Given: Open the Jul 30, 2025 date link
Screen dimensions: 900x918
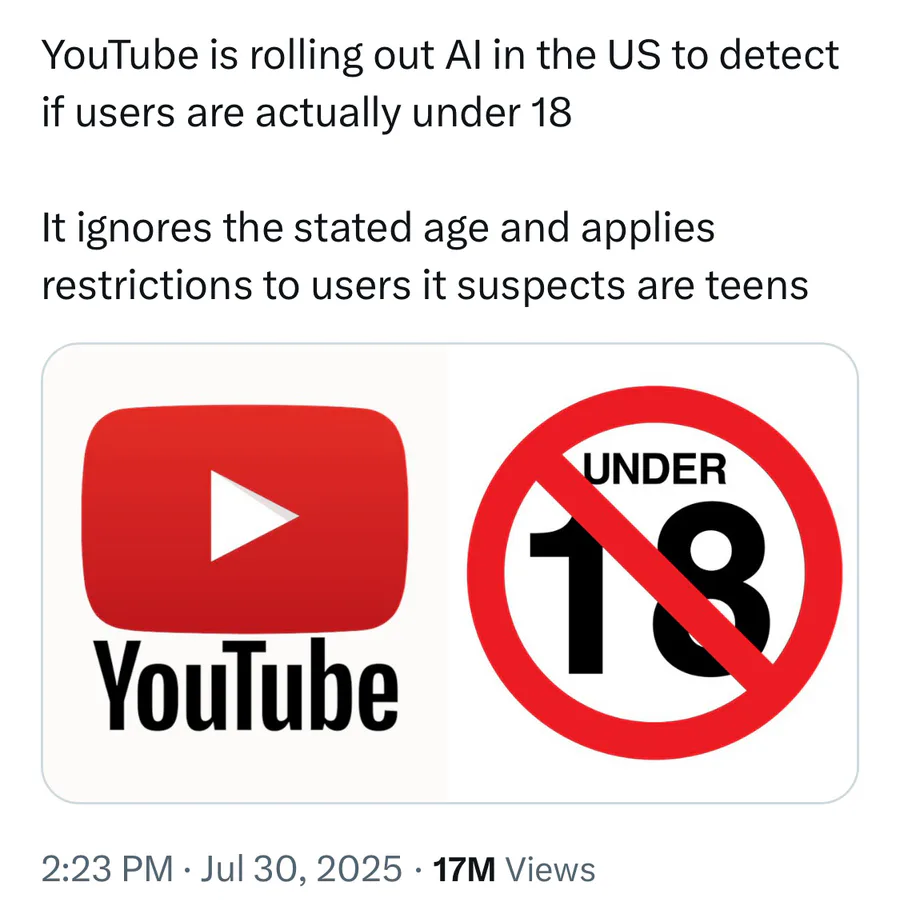Looking at the screenshot, I should (x=301, y=868).
